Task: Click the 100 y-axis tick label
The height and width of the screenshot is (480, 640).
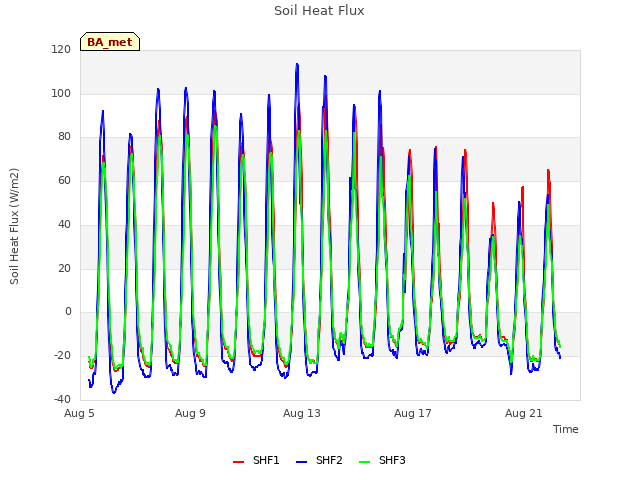Action: (61, 93)
